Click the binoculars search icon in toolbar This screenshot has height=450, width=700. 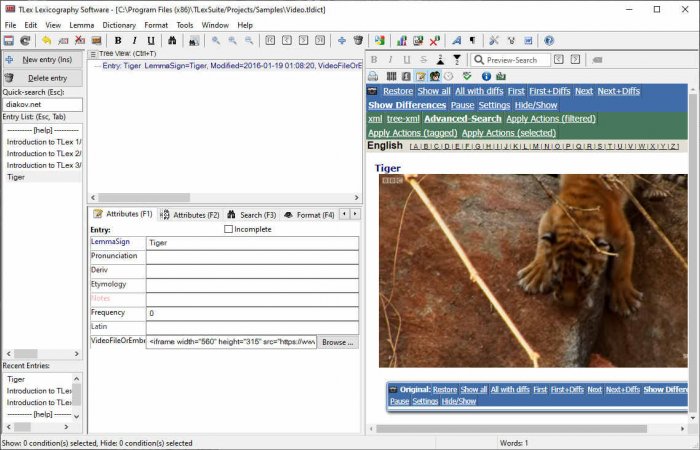(172, 41)
